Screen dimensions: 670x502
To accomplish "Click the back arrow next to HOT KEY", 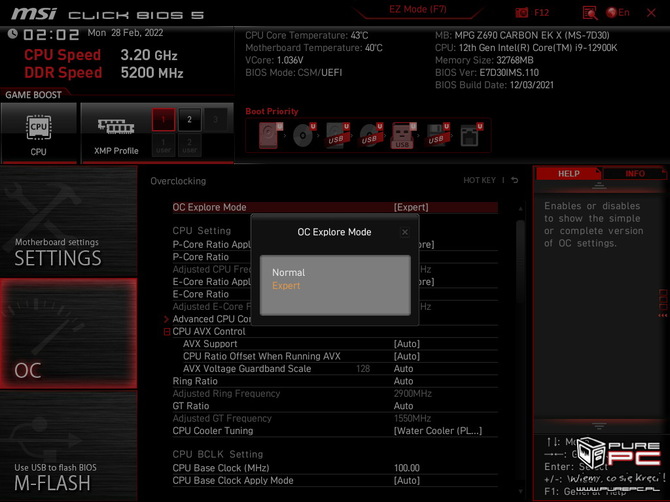I will (515, 180).
